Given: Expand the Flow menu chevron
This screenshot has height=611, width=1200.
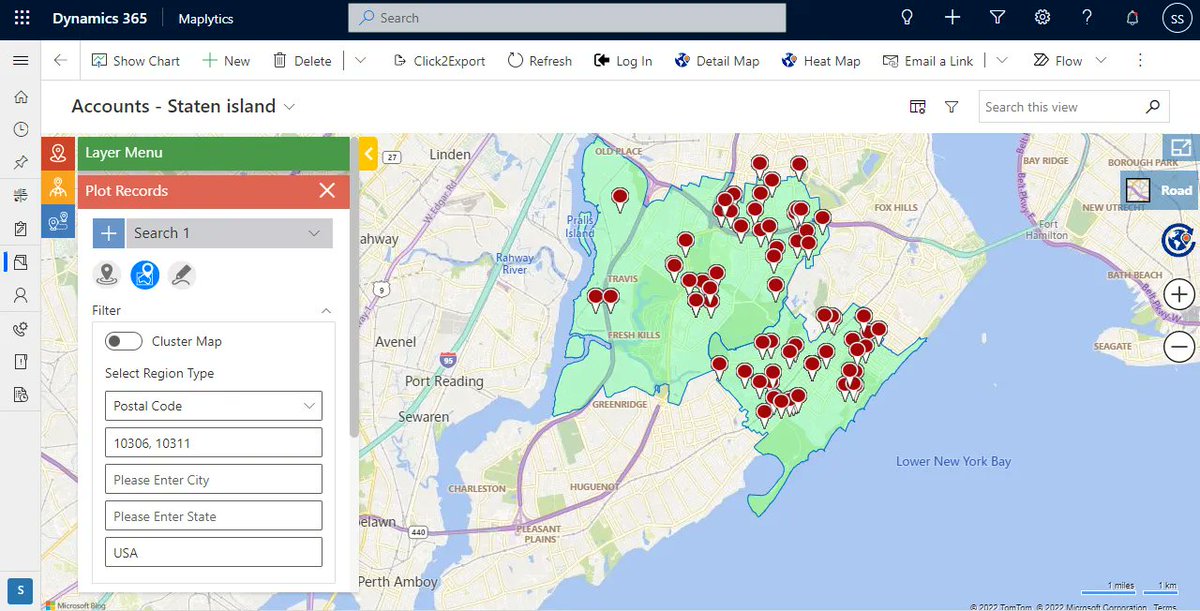Looking at the screenshot, I should [x=1101, y=61].
